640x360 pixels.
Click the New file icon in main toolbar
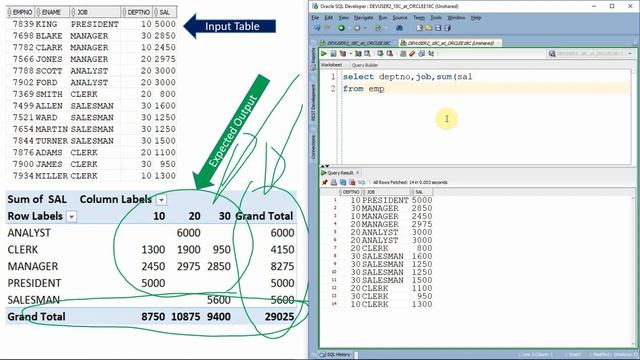(419, 28)
